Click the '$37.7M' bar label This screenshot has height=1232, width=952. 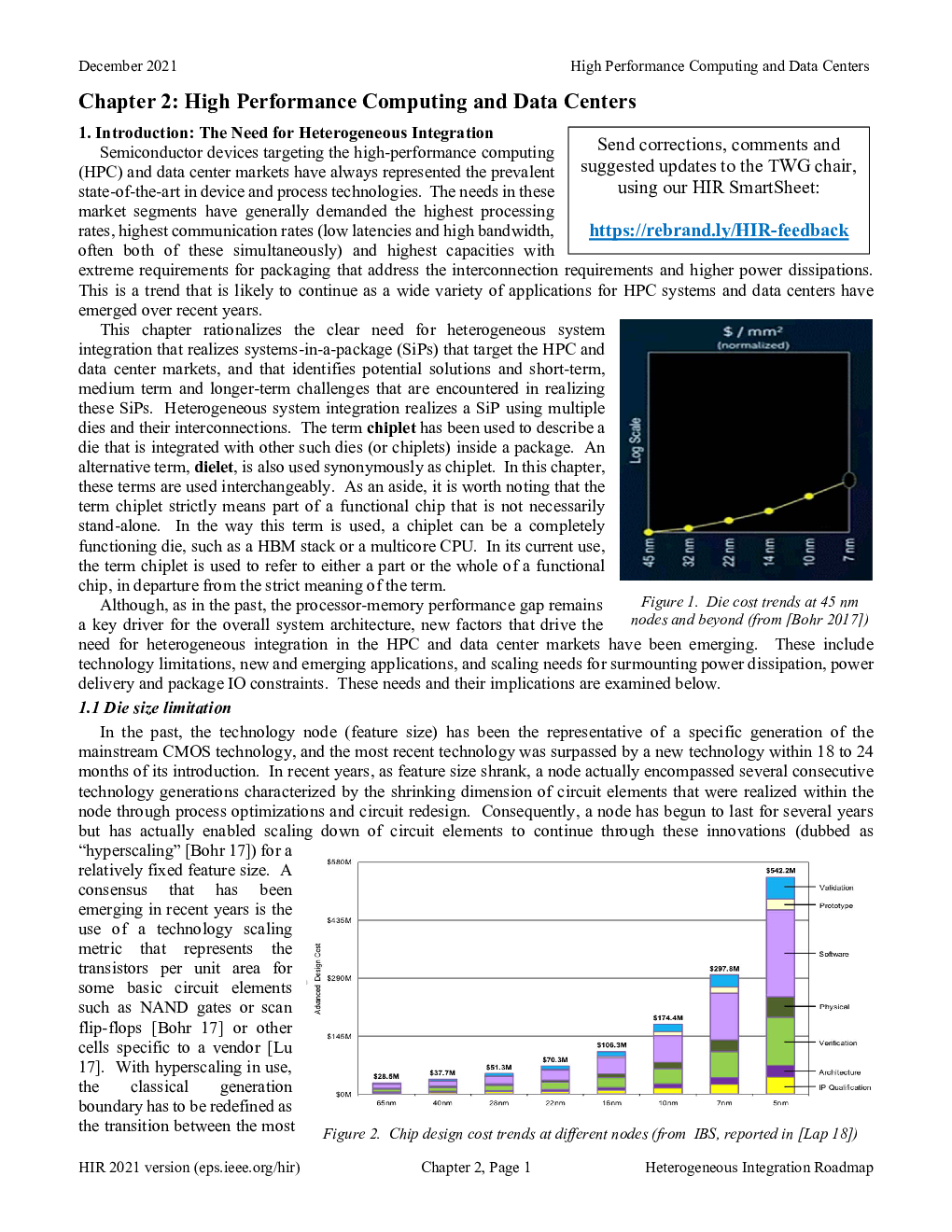442,1073
